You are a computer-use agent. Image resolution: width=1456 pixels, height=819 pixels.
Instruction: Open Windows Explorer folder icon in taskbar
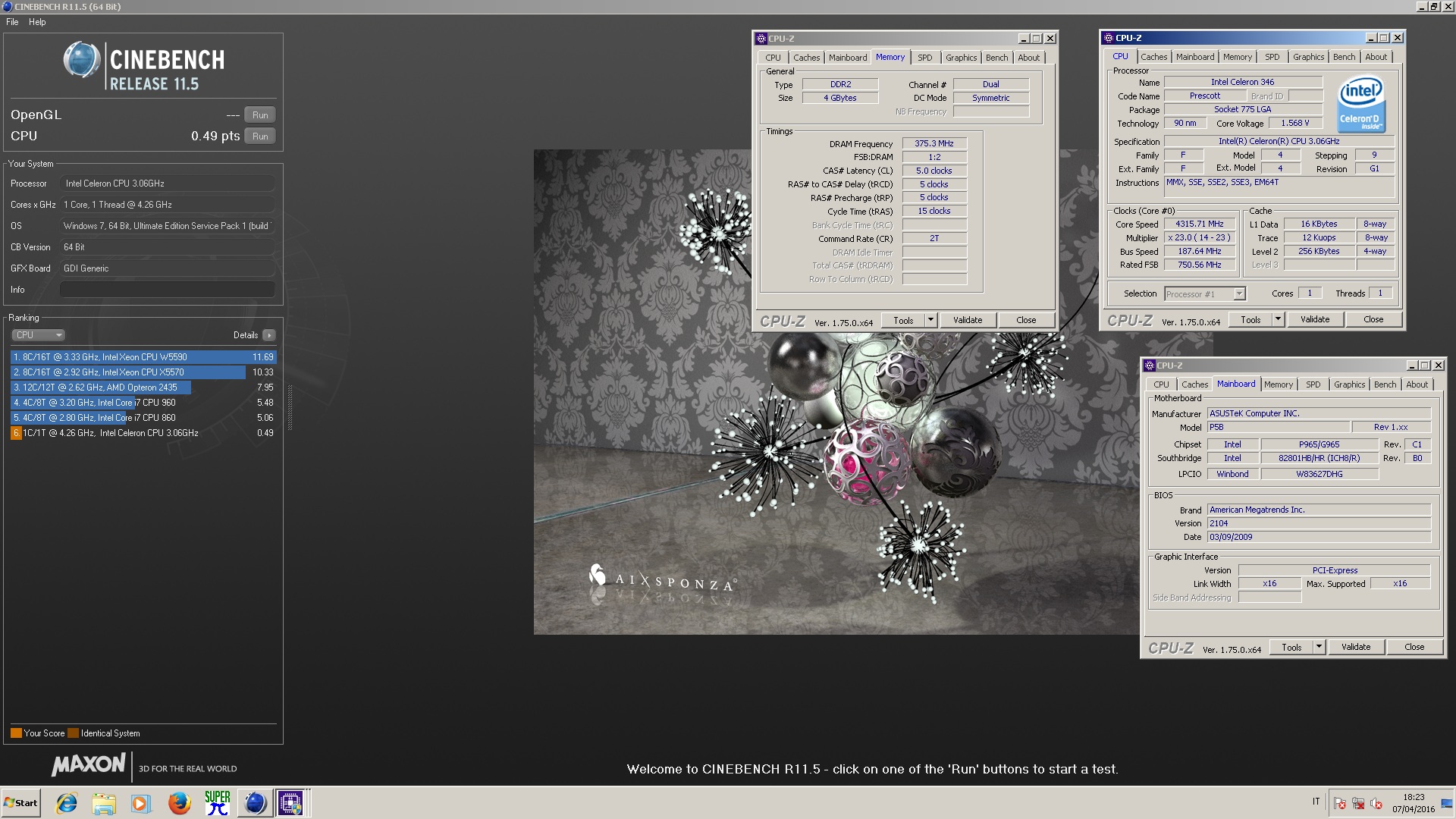104,803
